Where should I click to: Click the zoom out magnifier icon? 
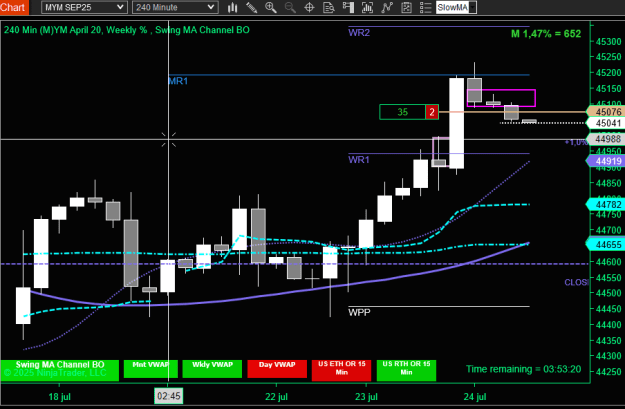(x=290, y=7)
